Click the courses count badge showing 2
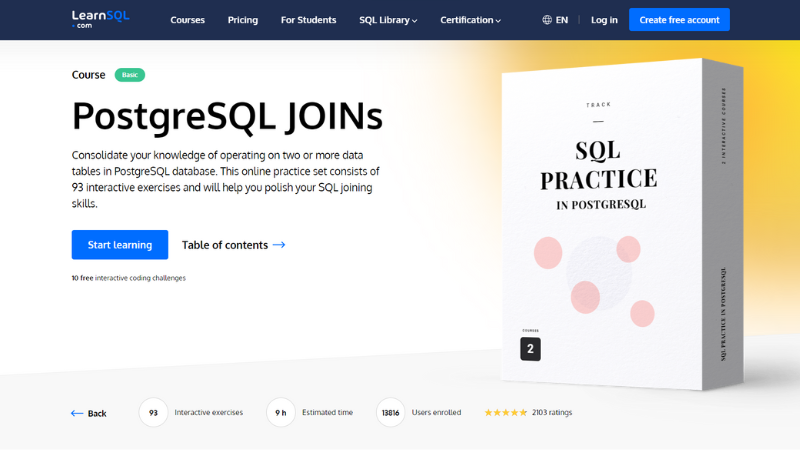This screenshot has height=450, width=800. [530, 349]
